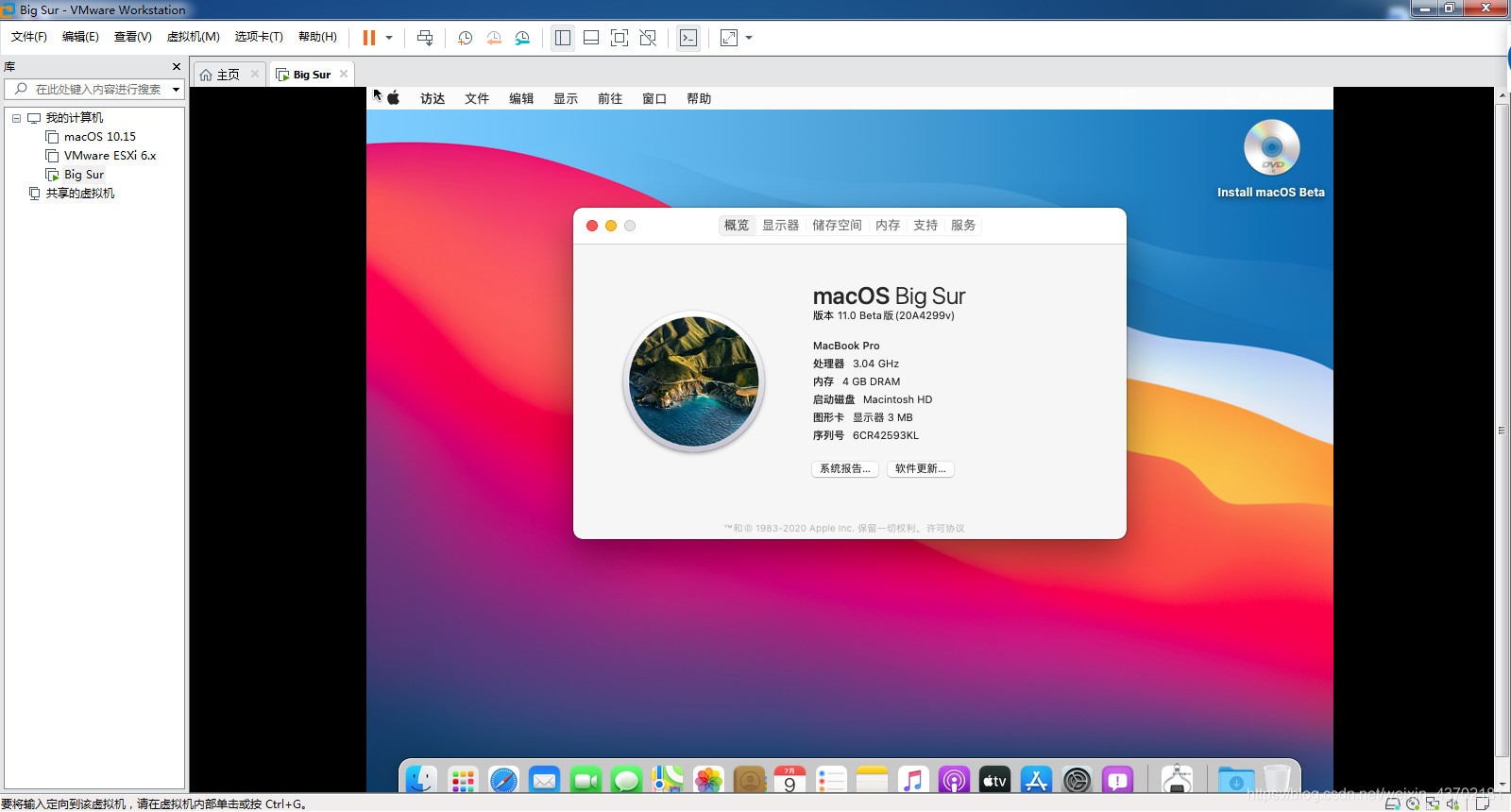1511x812 pixels.
Task: Open App Store from the dock
Action: pos(1036,780)
